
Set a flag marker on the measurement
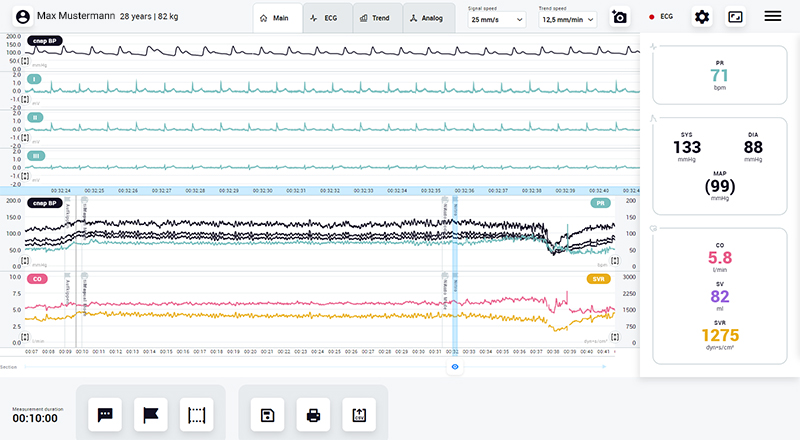(150, 414)
